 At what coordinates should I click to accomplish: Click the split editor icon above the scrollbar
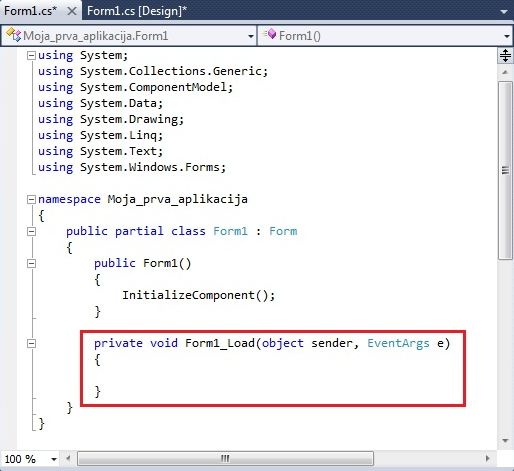pyautogui.click(x=505, y=55)
